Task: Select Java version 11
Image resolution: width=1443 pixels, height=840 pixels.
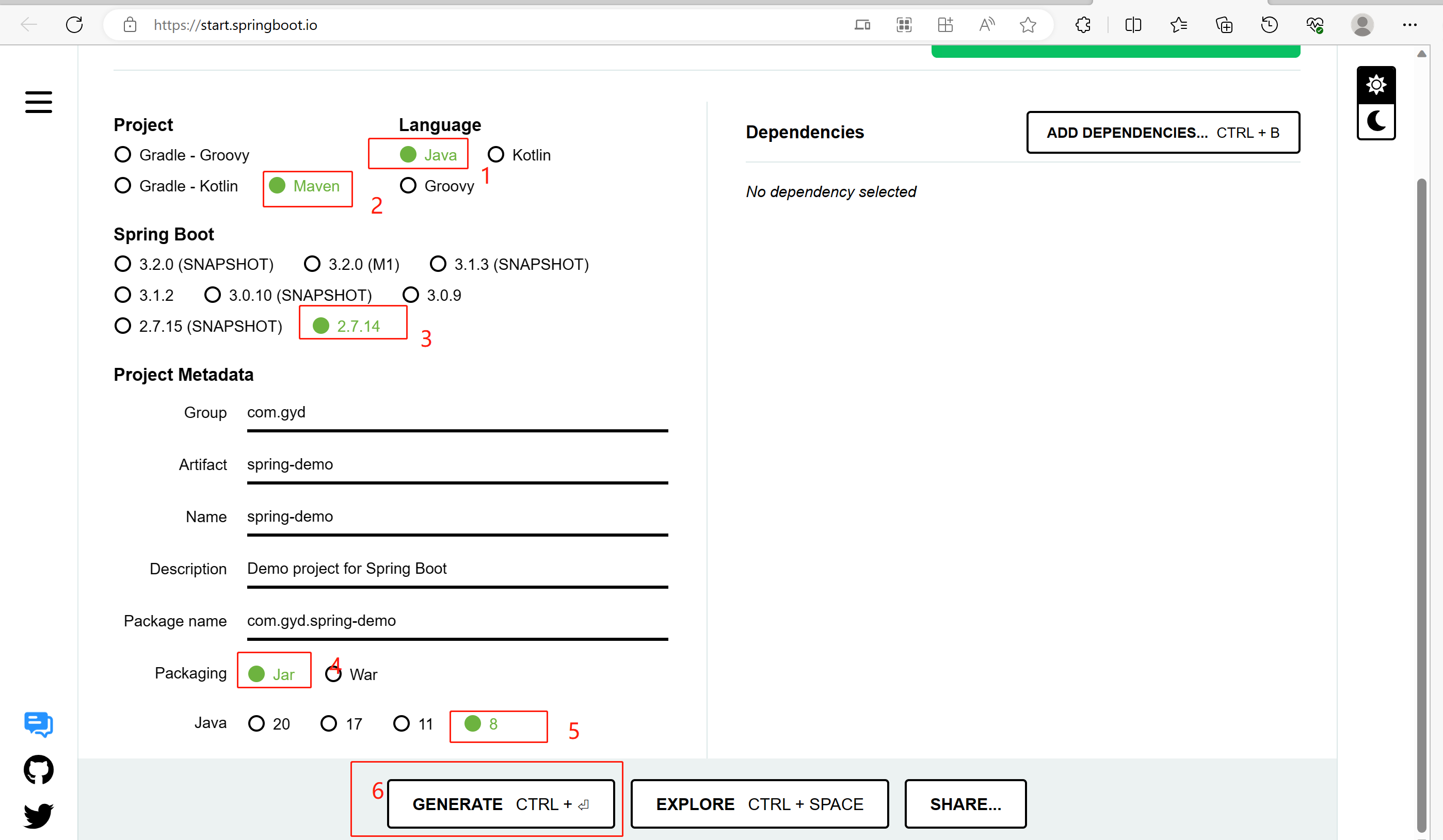Action: [413, 723]
